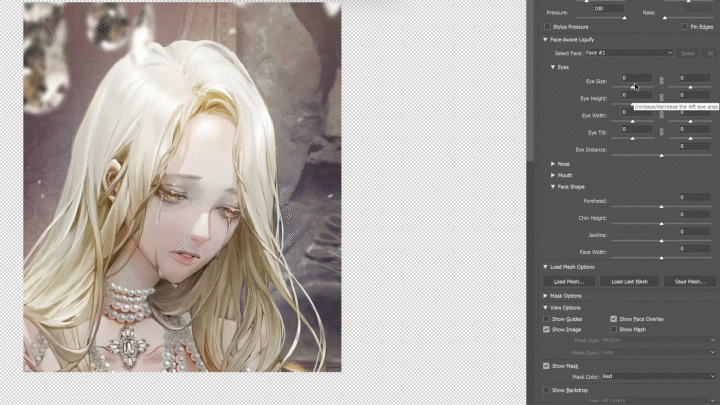Click the Load Mesh... button

(568, 281)
